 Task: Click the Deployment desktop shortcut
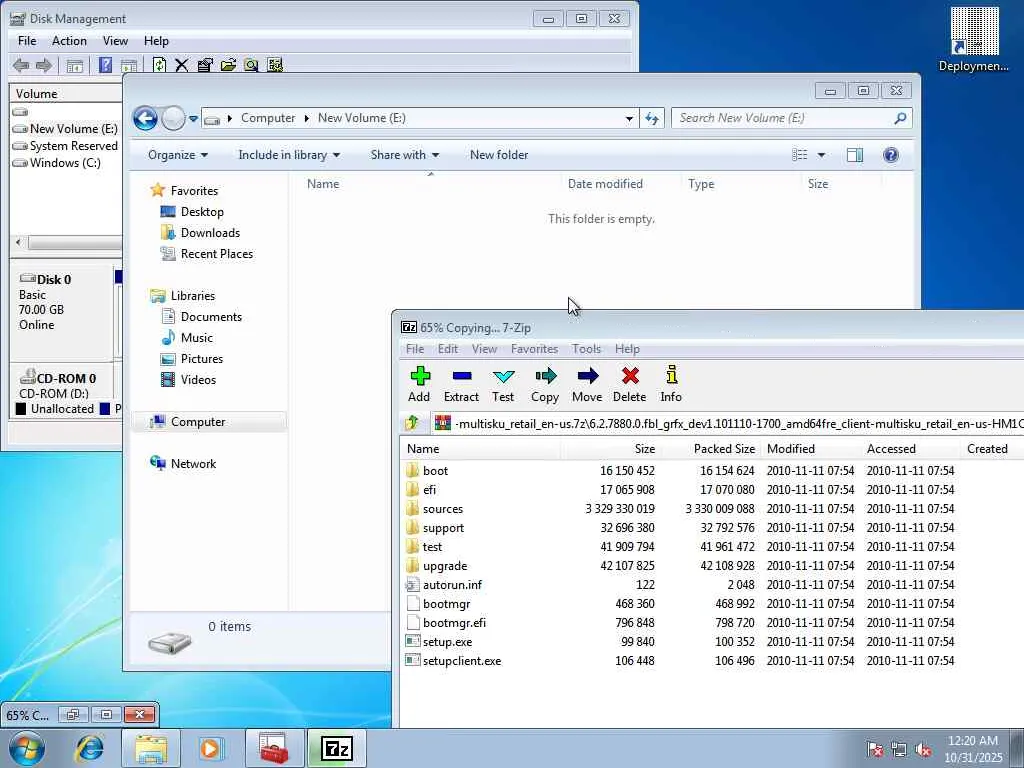tap(974, 39)
